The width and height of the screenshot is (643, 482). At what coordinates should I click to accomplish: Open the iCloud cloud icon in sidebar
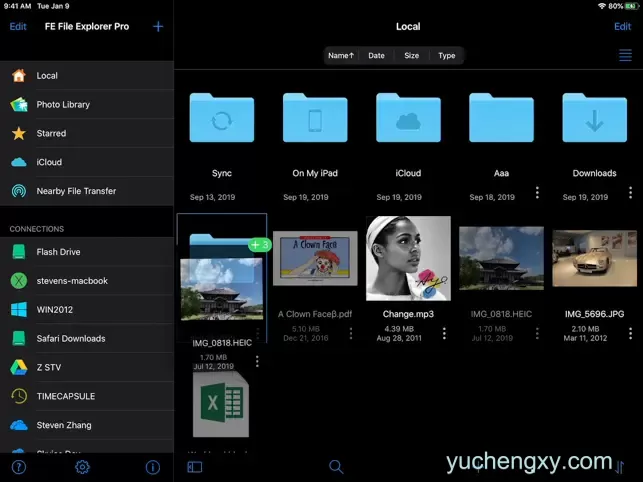(19, 162)
